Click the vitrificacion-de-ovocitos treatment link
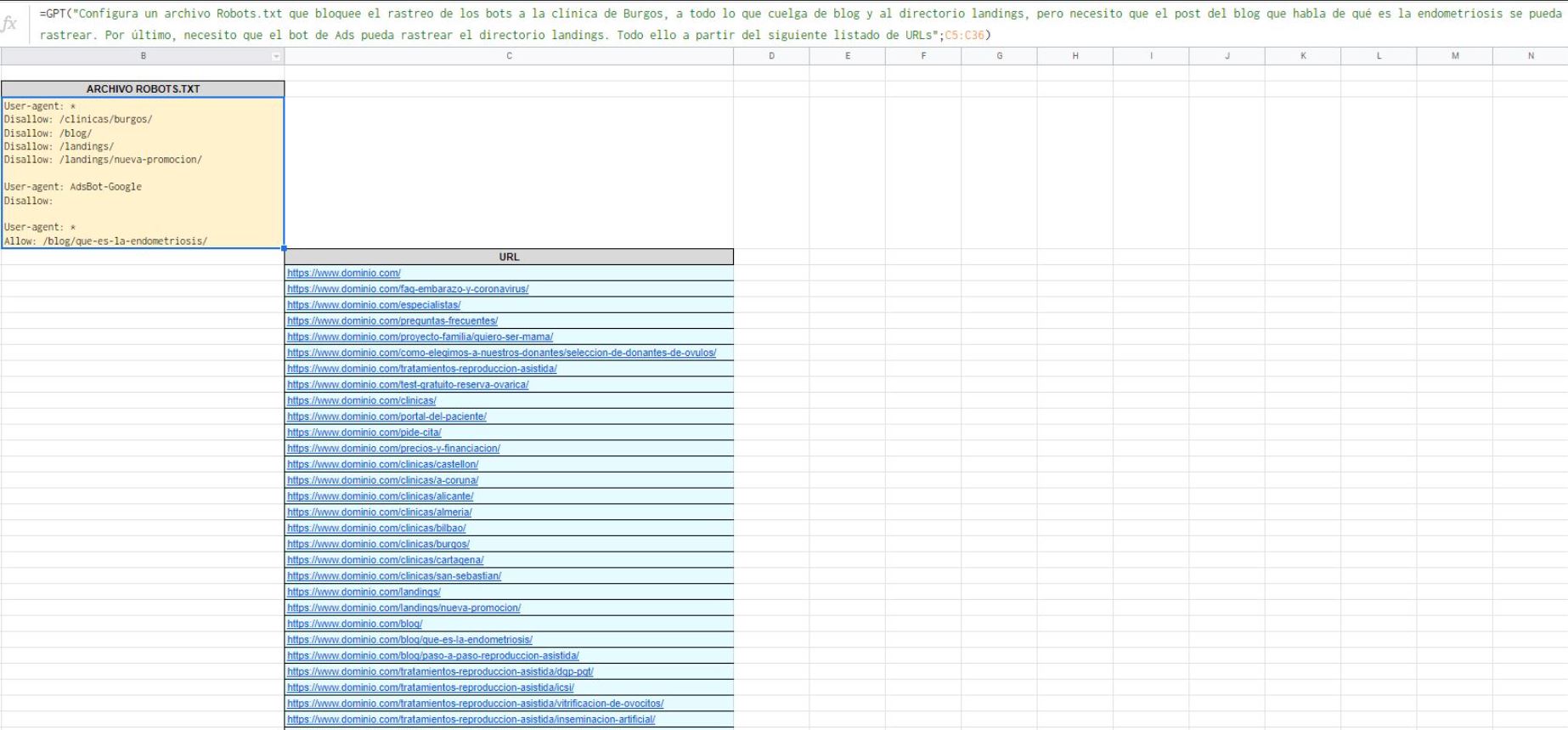The height and width of the screenshot is (730, 1568). (475, 704)
